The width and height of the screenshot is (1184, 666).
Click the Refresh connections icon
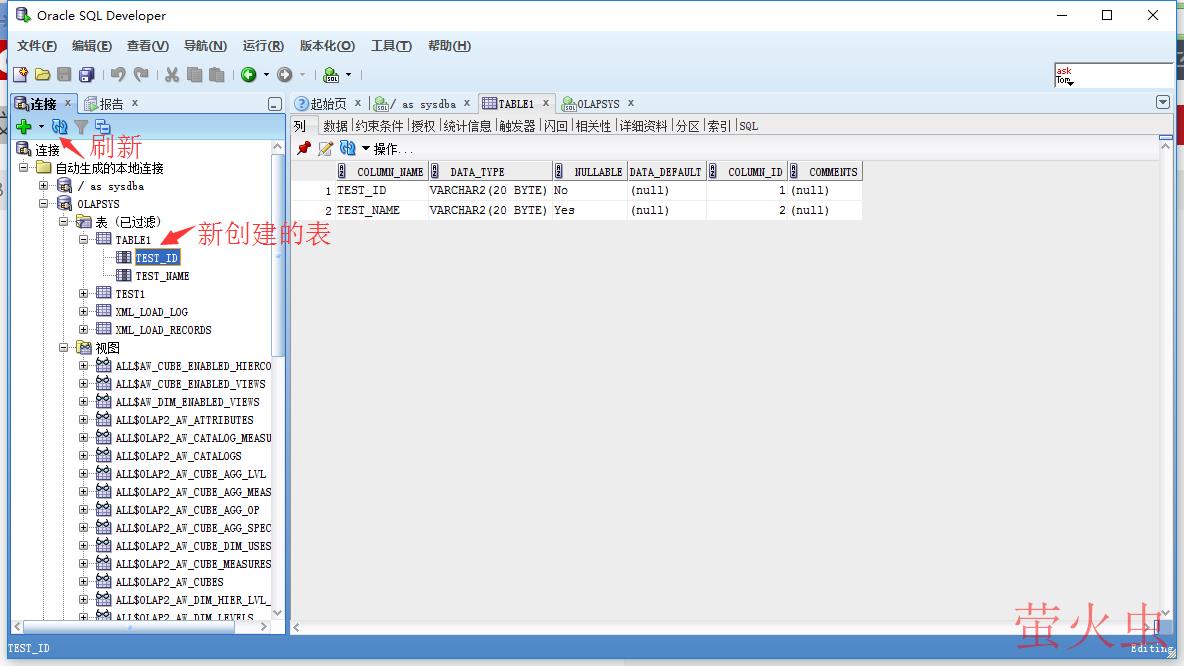click(60, 127)
